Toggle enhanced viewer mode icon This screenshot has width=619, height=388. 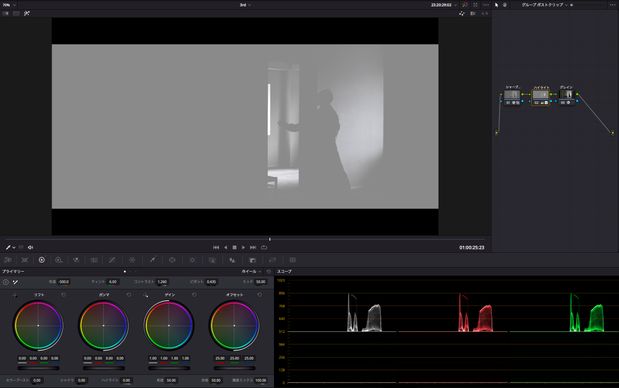click(475, 5)
